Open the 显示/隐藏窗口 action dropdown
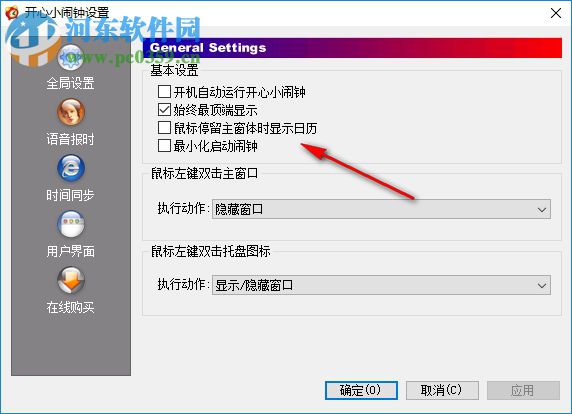This screenshot has height=414, width=572. pos(381,285)
